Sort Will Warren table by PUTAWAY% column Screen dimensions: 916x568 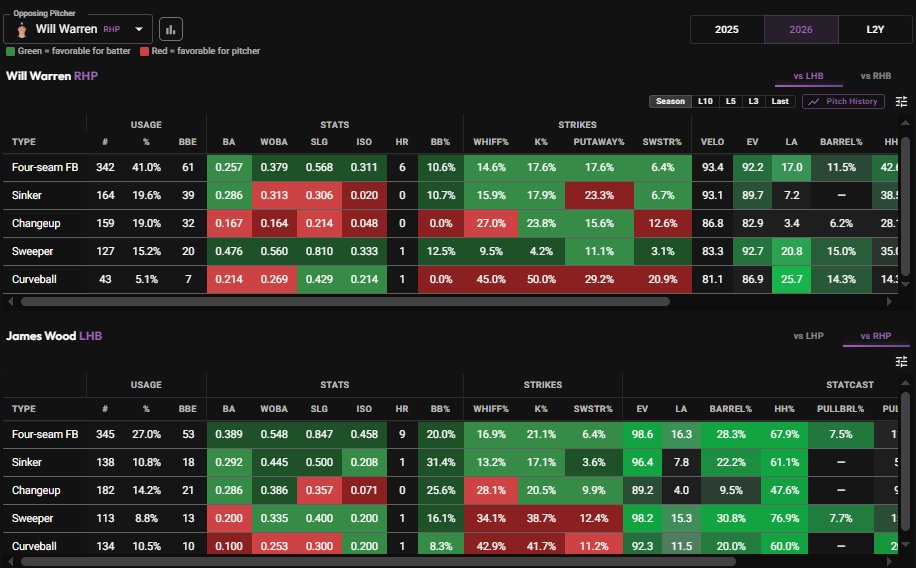tap(599, 142)
